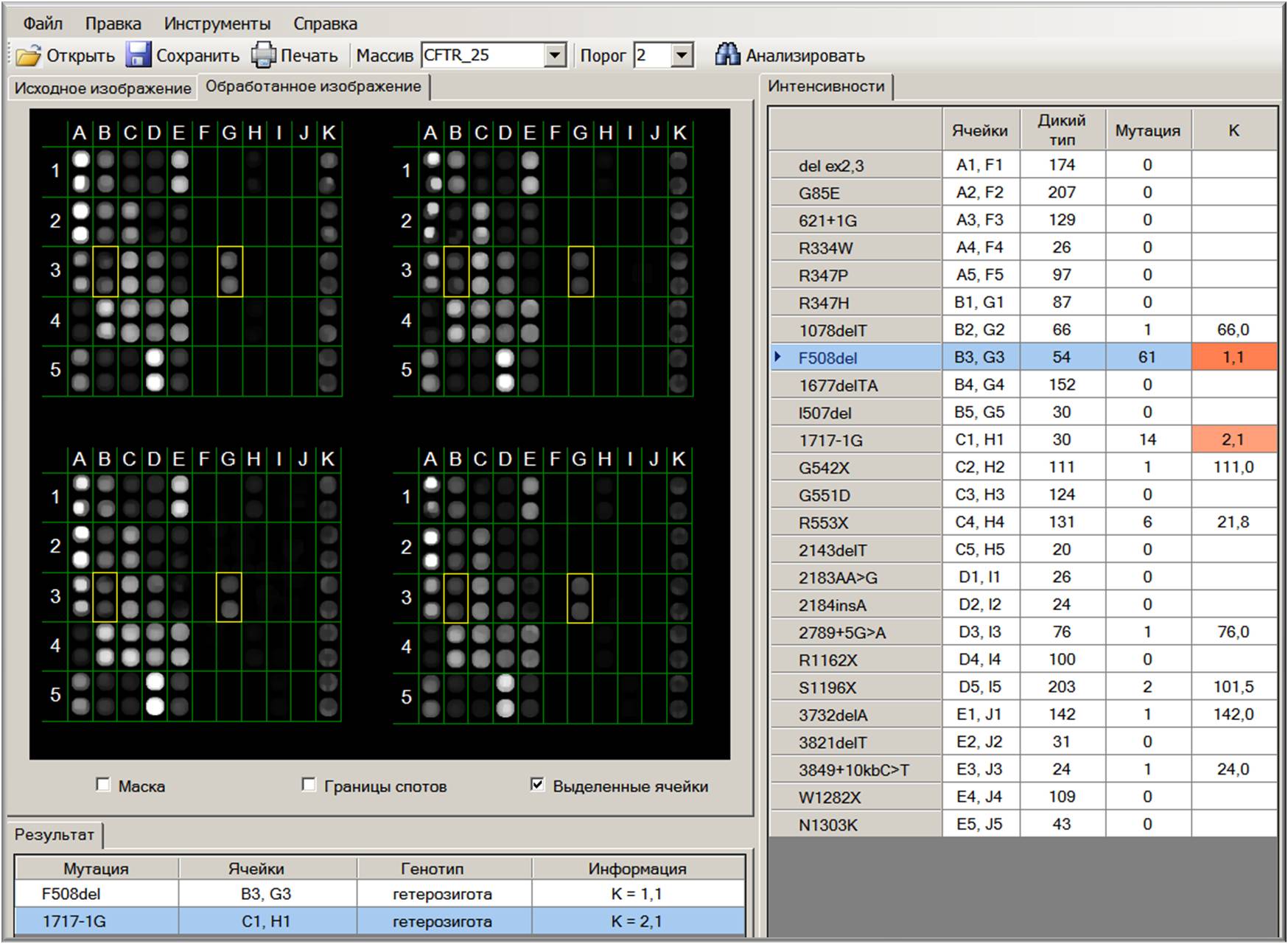Expand the Массив CFTR_25 dropdown
The width and height of the screenshot is (1288, 944).
(554, 55)
